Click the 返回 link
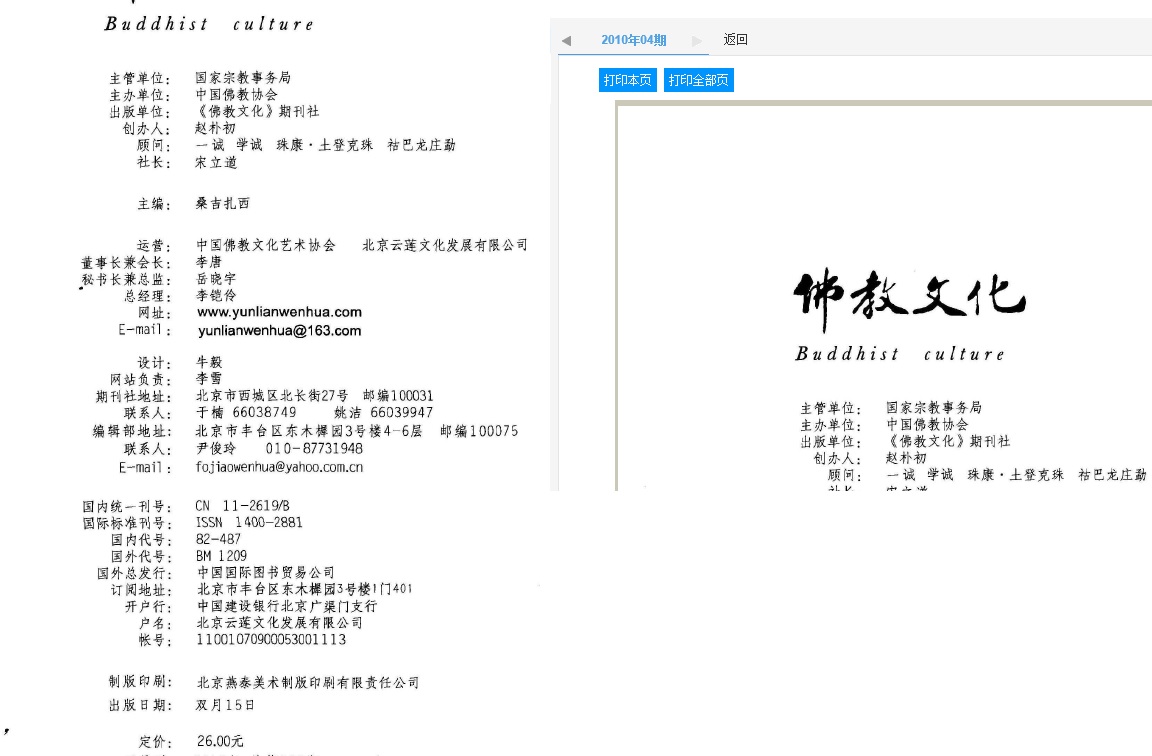The width and height of the screenshot is (1152, 756). (x=735, y=40)
